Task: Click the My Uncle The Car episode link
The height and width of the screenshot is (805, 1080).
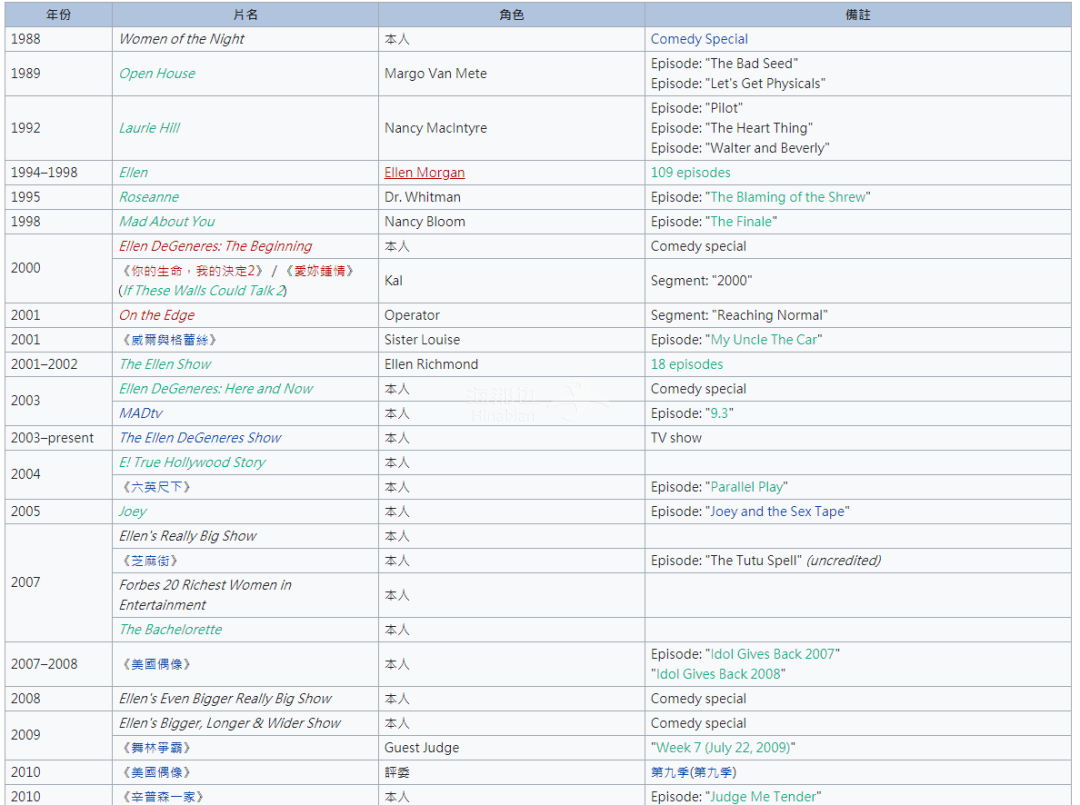Action: (765, 340)
